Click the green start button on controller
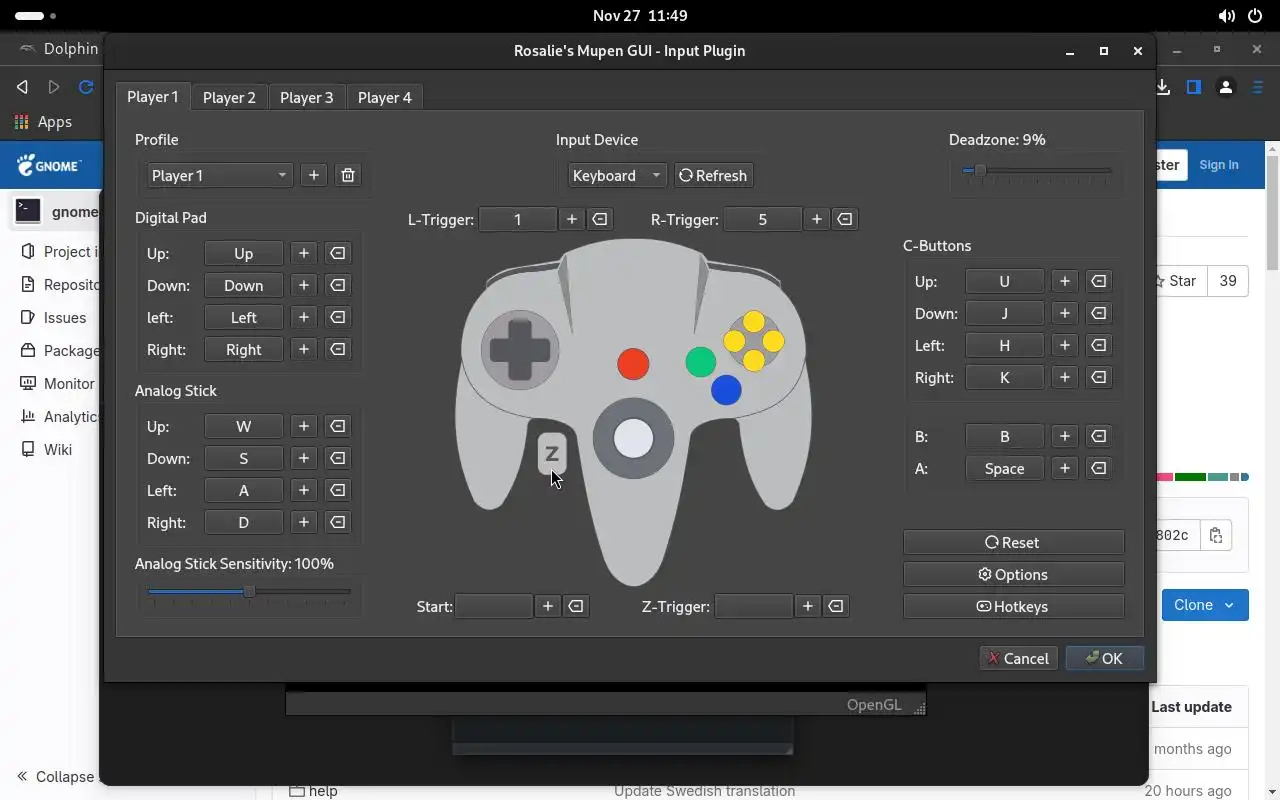This screenshot has height=800, width=1280. coord(701,362)
